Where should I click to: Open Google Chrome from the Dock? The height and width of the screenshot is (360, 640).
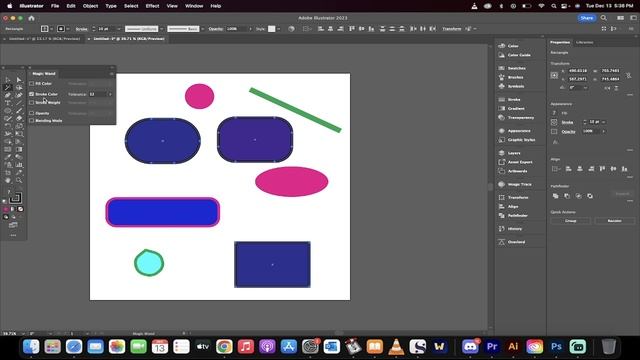tap(224, 347)
